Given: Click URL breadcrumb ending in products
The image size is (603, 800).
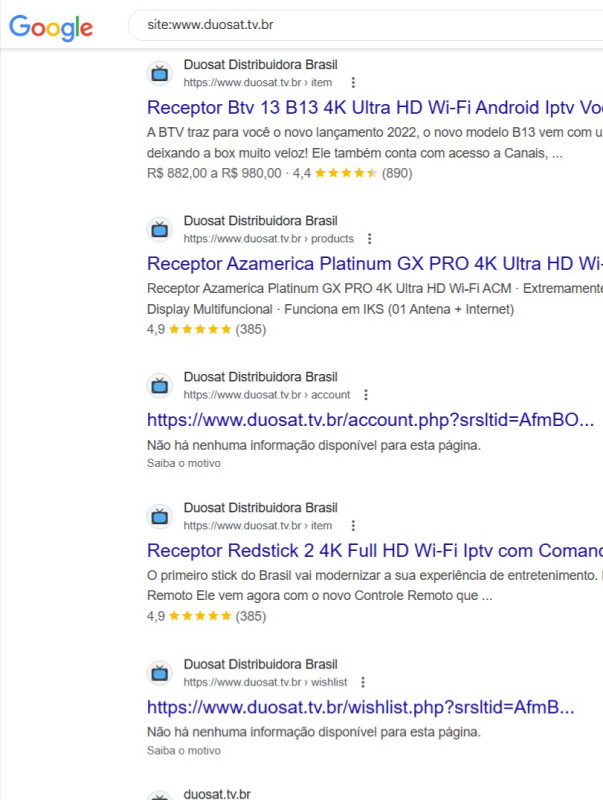Looking at the screenshot, I should 268,239.
